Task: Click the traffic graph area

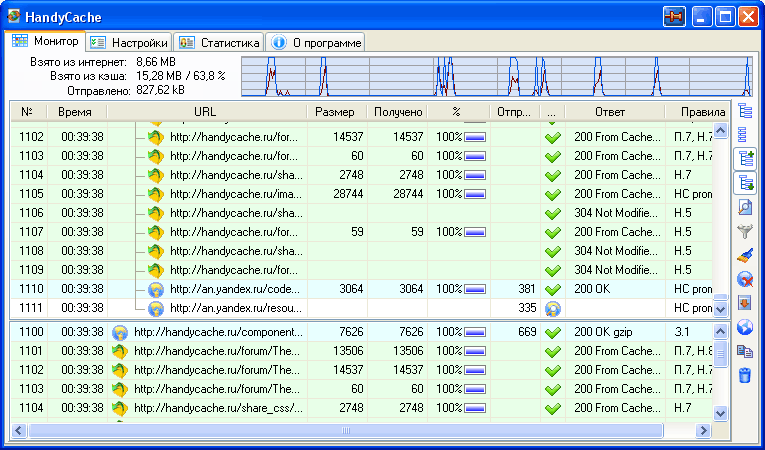Action: click(497, 76)
